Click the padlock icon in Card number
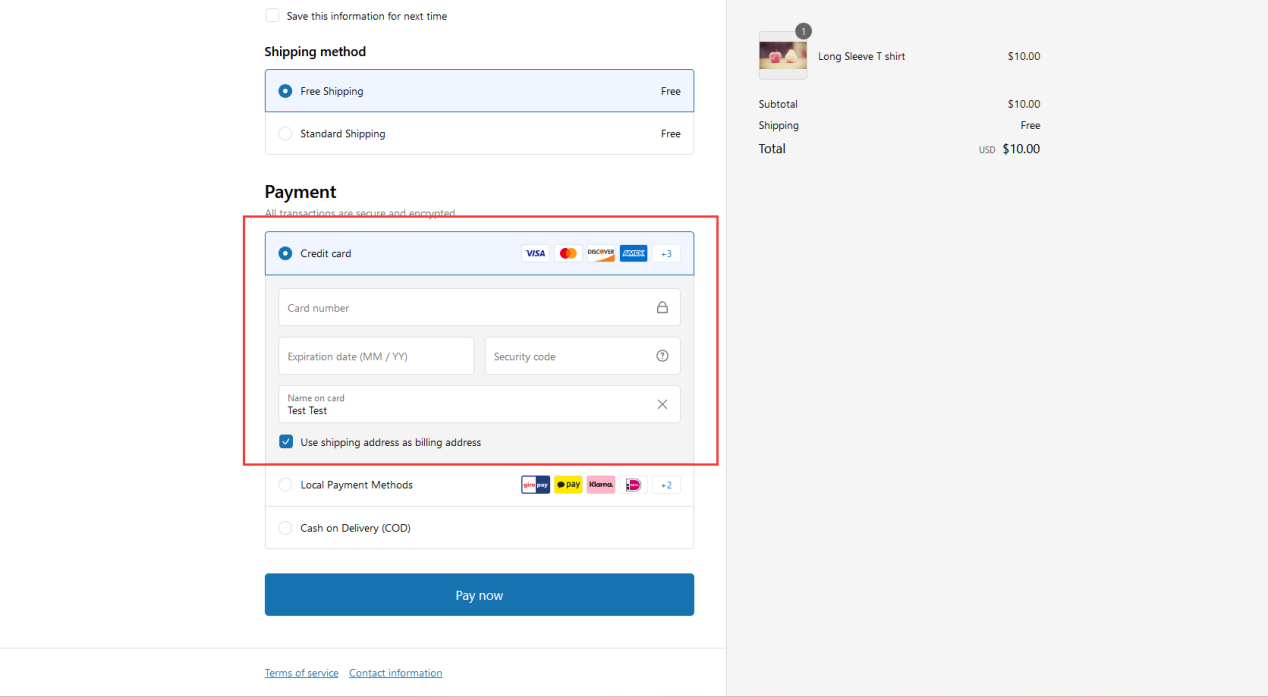The image size is (1268, 697). [662, 308]
